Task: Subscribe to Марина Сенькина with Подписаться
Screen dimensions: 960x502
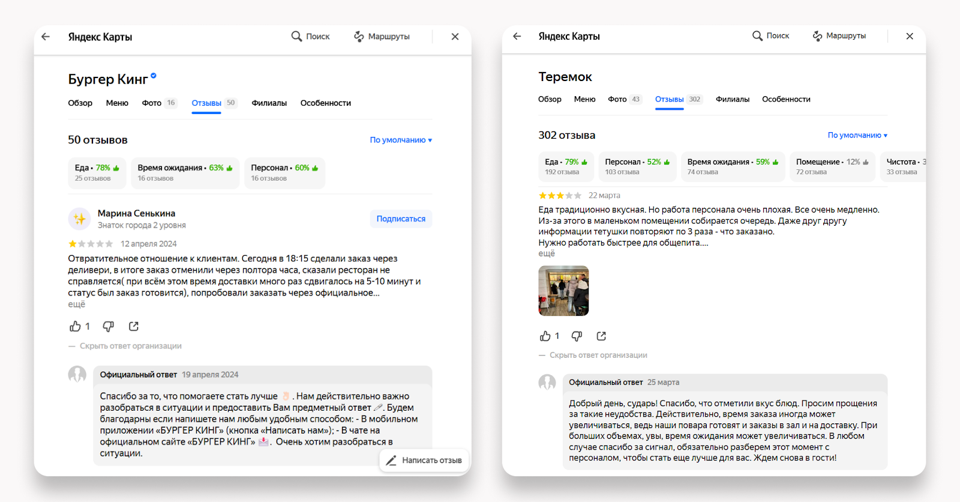Action: click(x=401, y=219)
